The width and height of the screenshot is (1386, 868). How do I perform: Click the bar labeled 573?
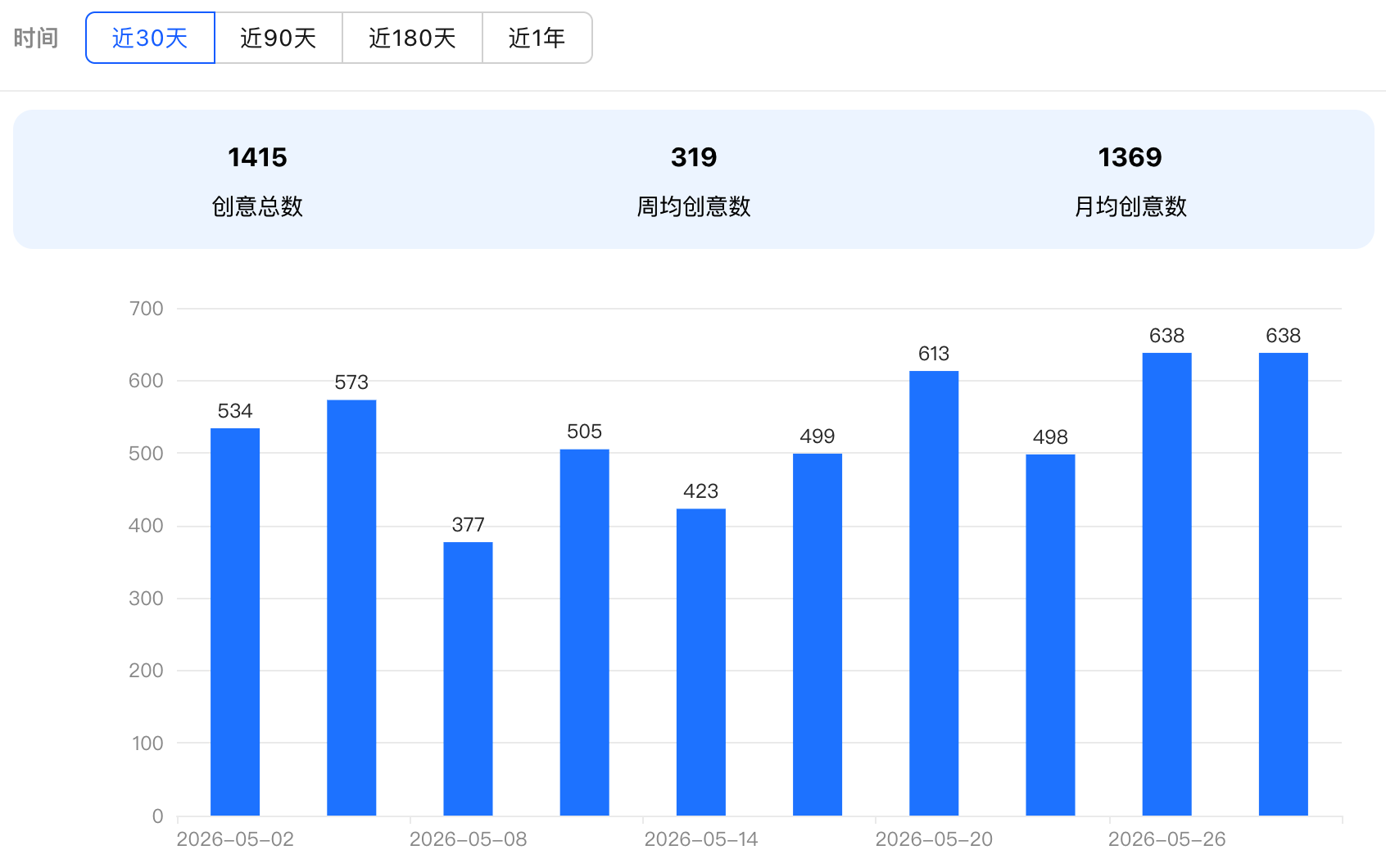351,608
